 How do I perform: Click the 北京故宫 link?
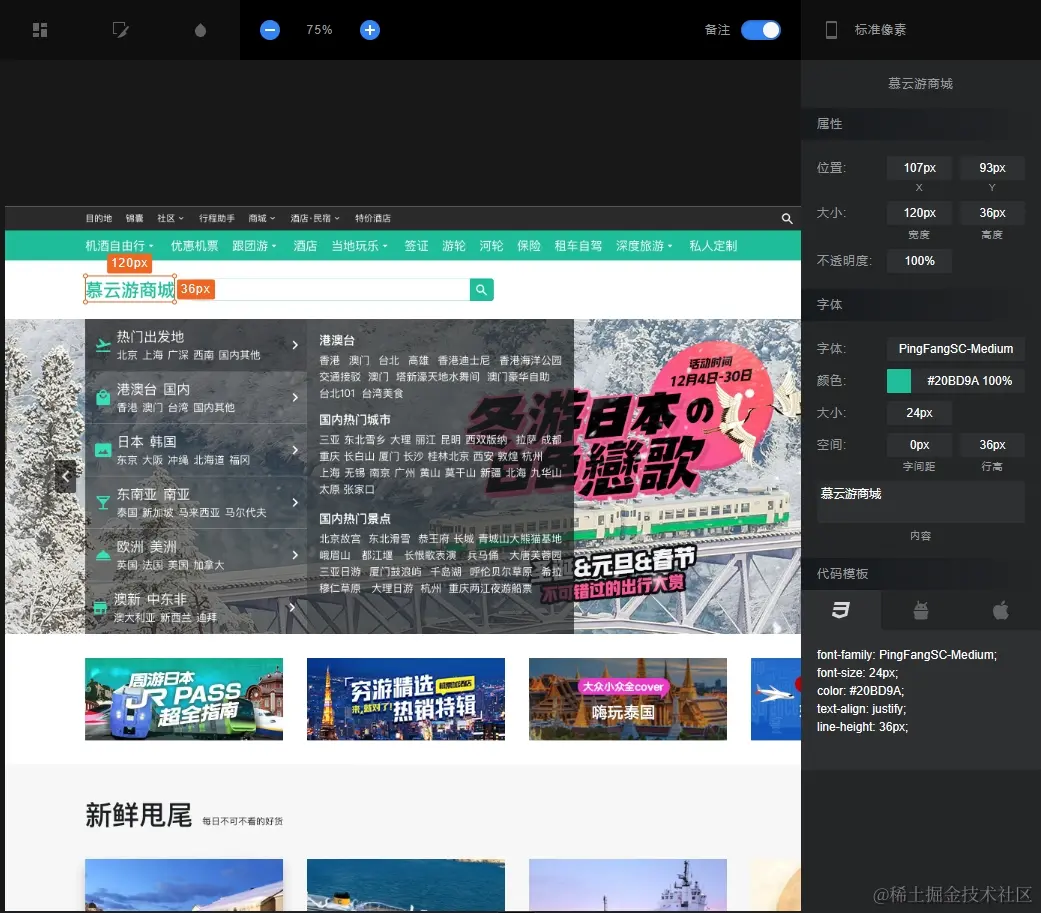[x=340, y=539]
